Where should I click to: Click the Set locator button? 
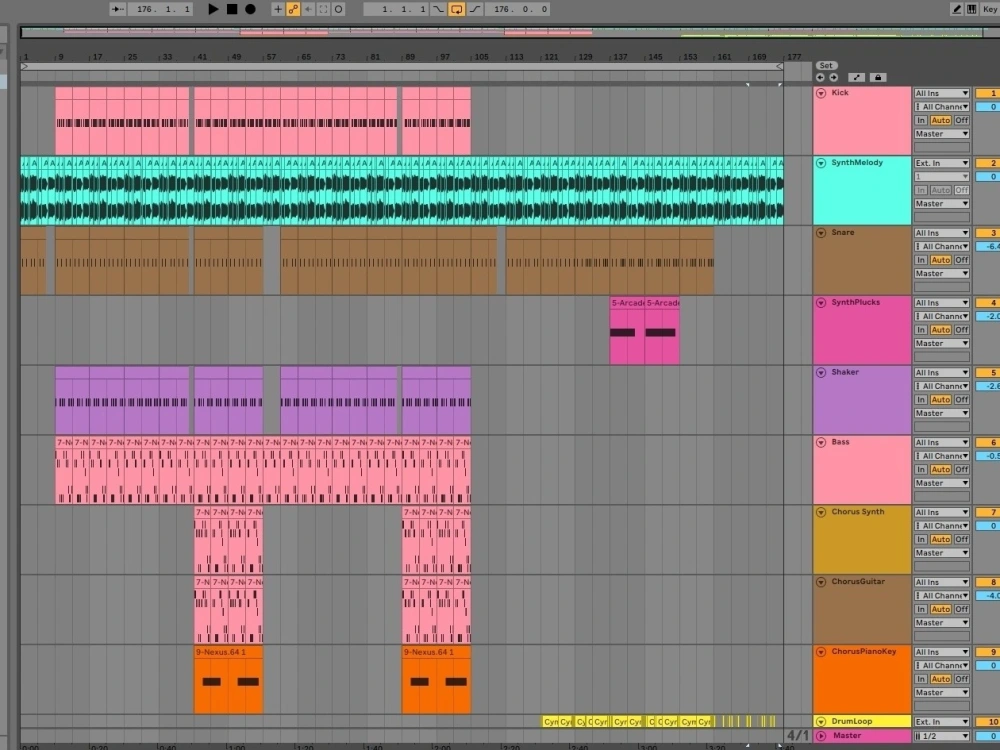click(x=826, y=65)
